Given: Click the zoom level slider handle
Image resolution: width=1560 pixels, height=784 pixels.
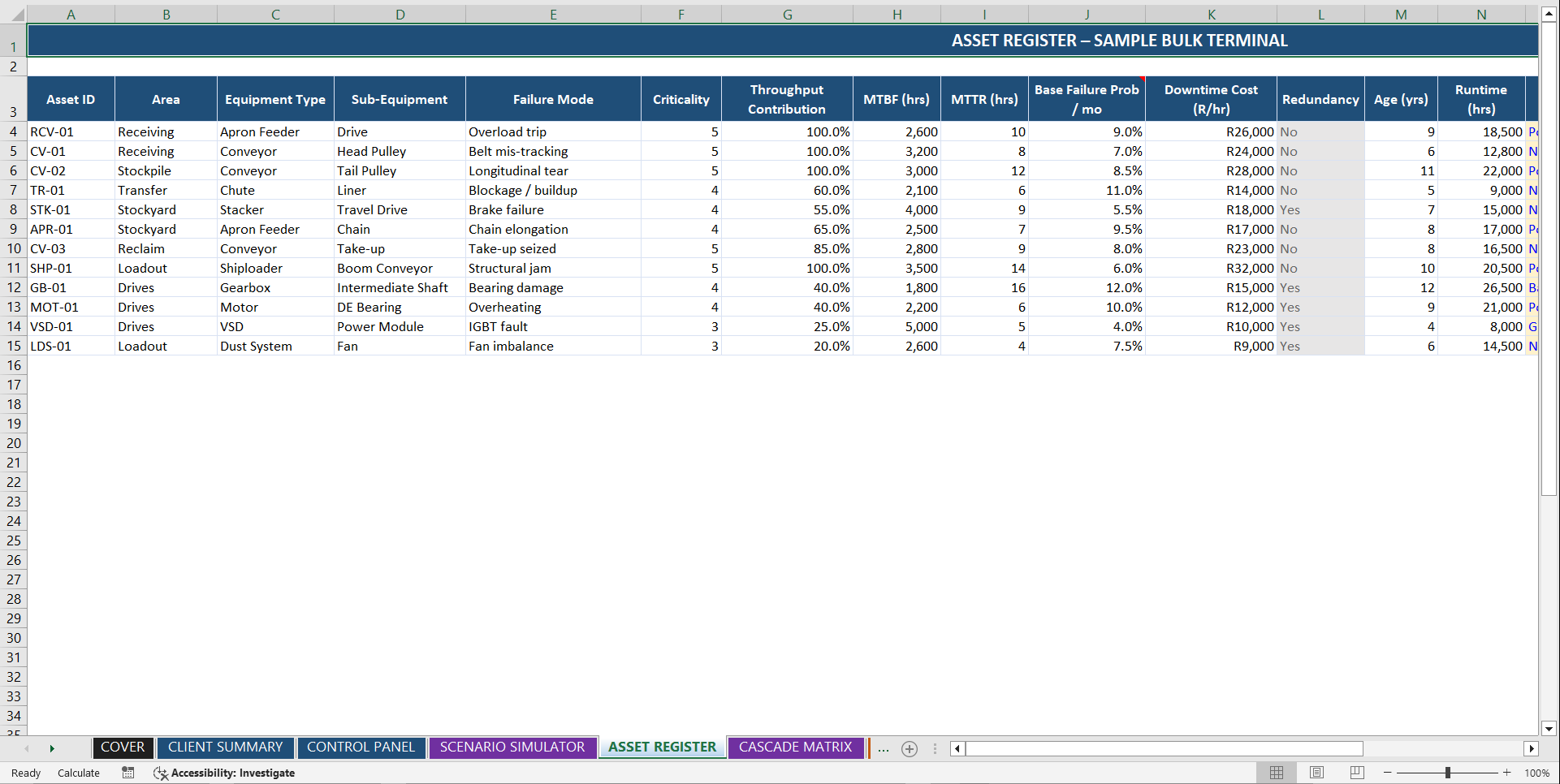Looking at the screenshot, I should (x=1448, y=773).
